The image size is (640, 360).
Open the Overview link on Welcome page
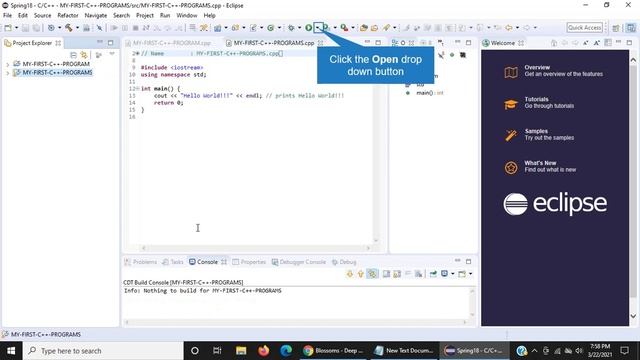(553, 71)
